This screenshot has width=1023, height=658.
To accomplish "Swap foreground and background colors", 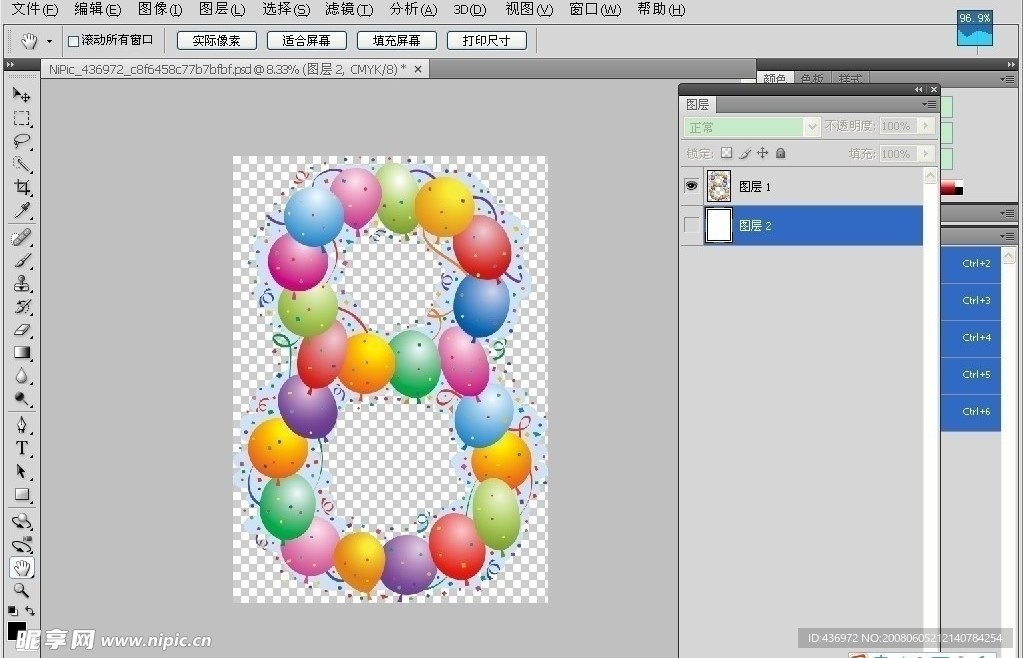I will coord(30,611).
